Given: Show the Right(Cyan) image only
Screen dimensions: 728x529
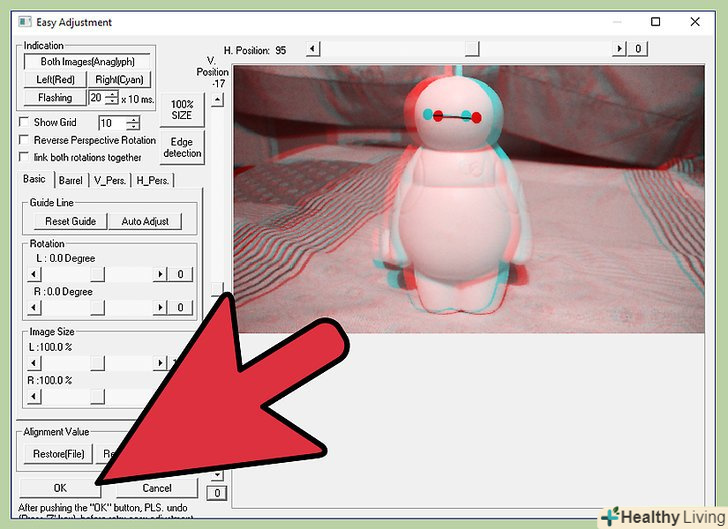Looking at the screenshot, I should pyautogui.click(x=119, y=80).
